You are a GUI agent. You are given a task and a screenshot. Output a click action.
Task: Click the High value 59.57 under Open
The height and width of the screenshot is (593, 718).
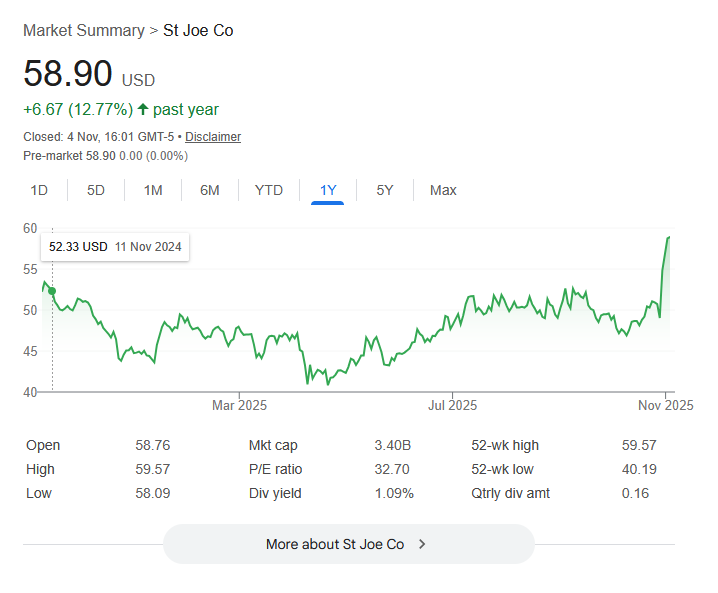click(152, 469)
